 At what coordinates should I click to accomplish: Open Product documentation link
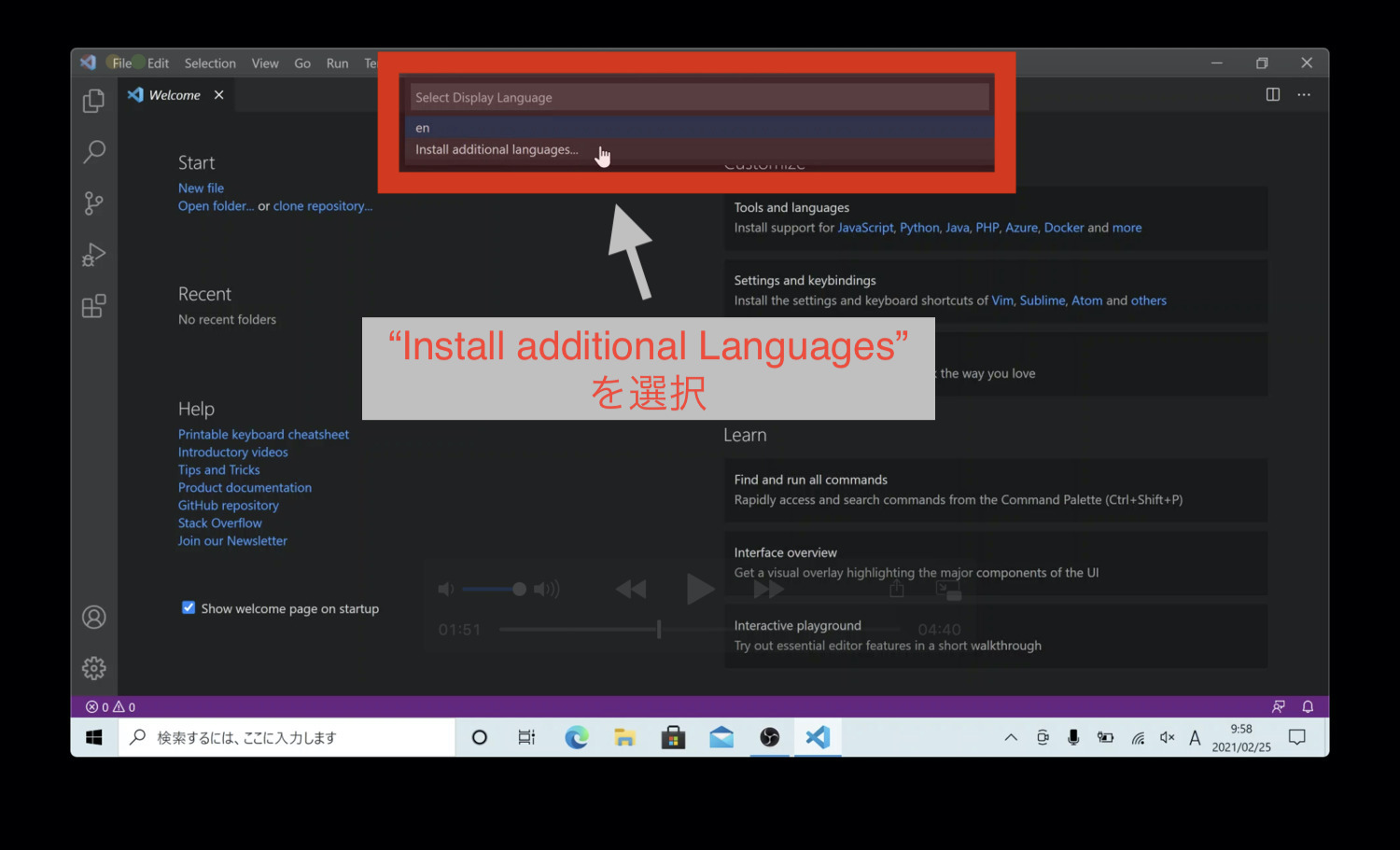click(245, 488)
